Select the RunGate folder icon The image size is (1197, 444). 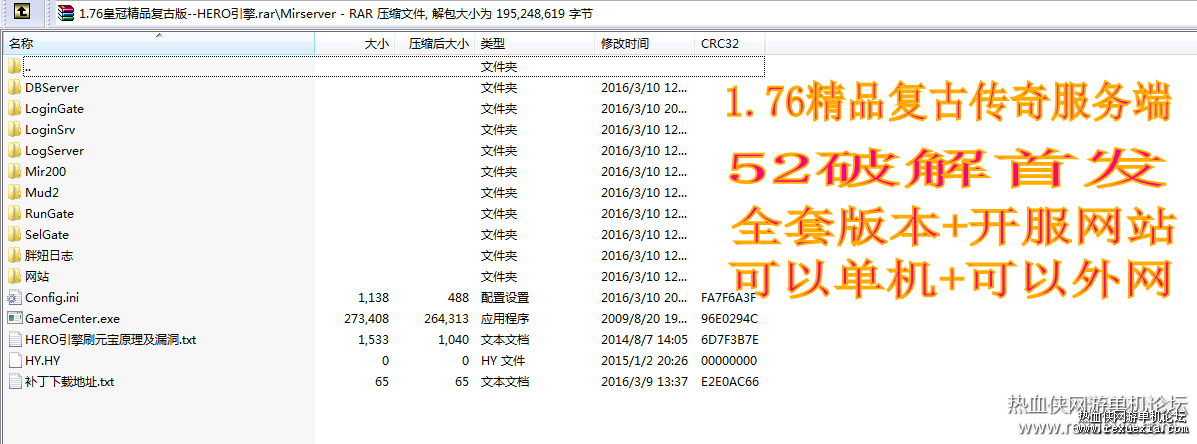point(15,213)
